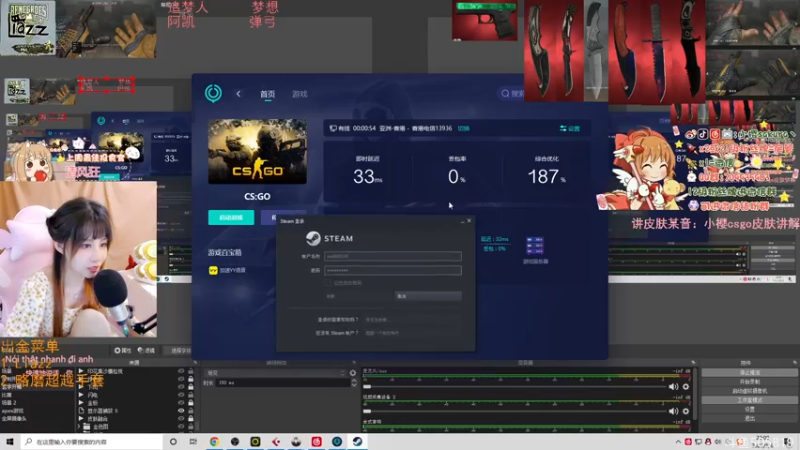Click the 开始录制 start recording button
Viewport: 800px width, 450px height.
point(749,382)
